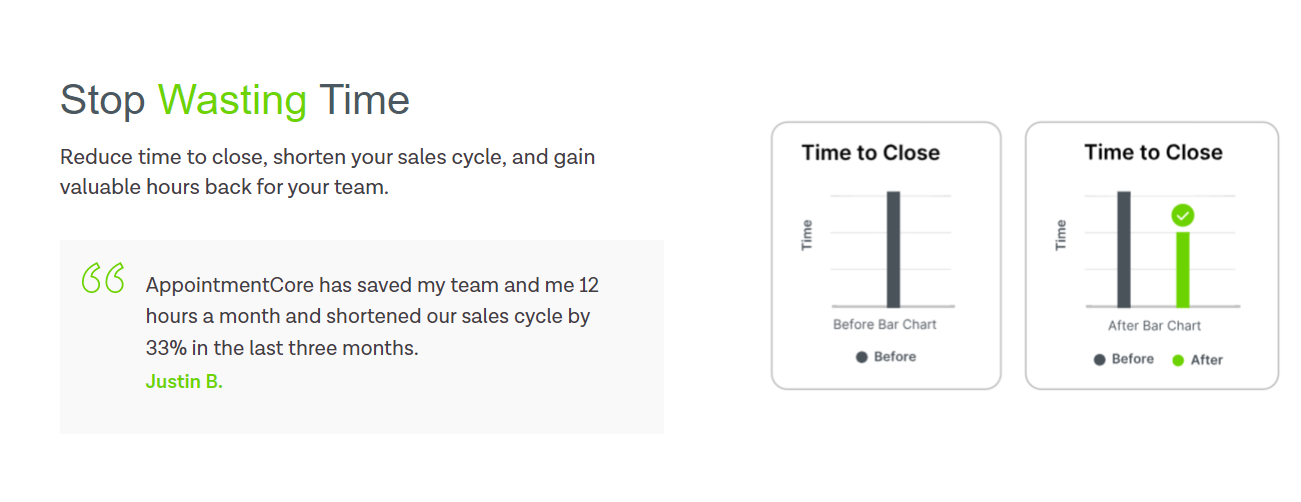Click the left chart's "Time to Close" title
Image resolution: width=1301 pixels, height=502 pixels.
(x=870, y=153)
